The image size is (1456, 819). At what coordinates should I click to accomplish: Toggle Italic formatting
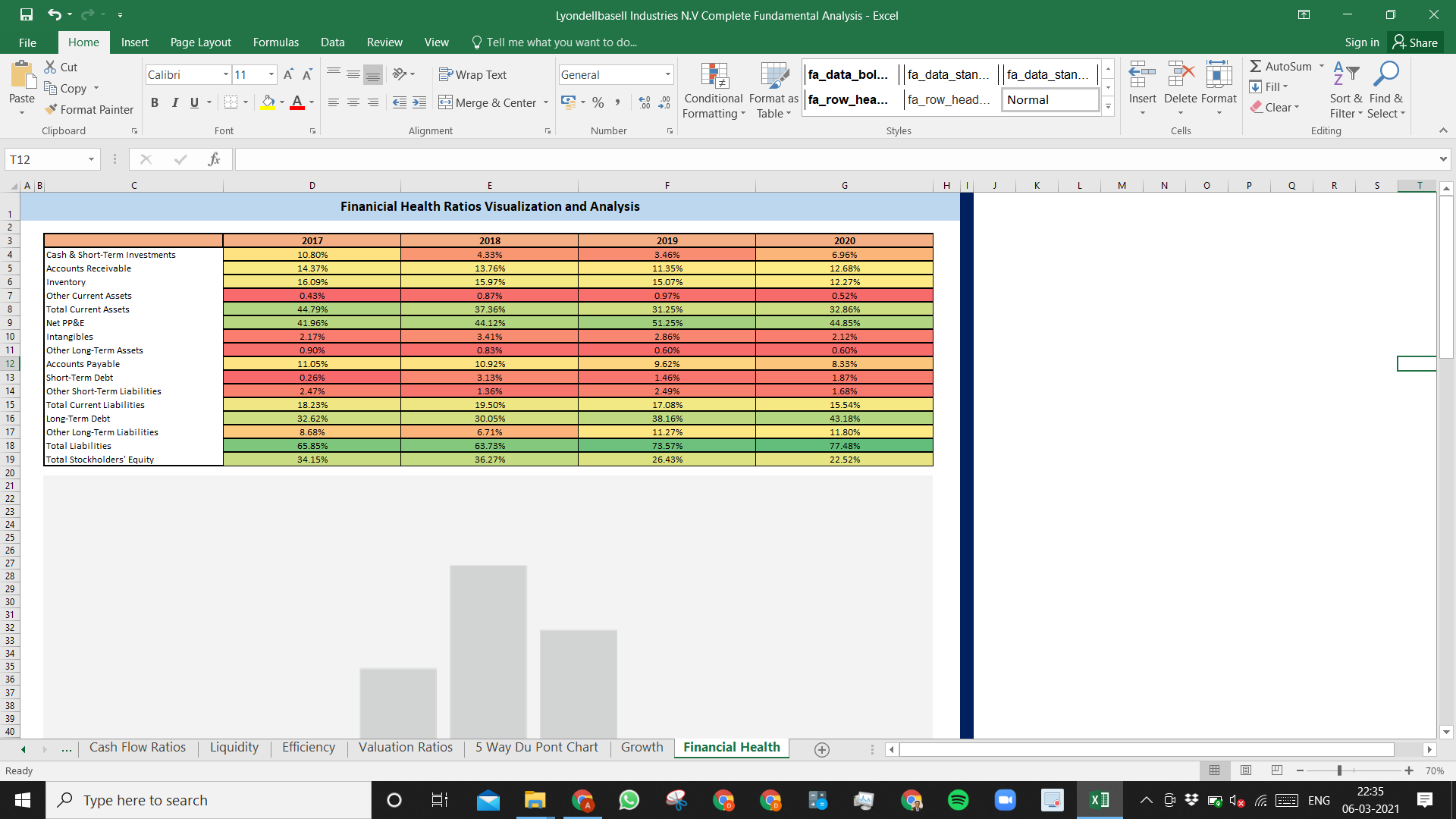pyautogui.click(x=174, y=102)
